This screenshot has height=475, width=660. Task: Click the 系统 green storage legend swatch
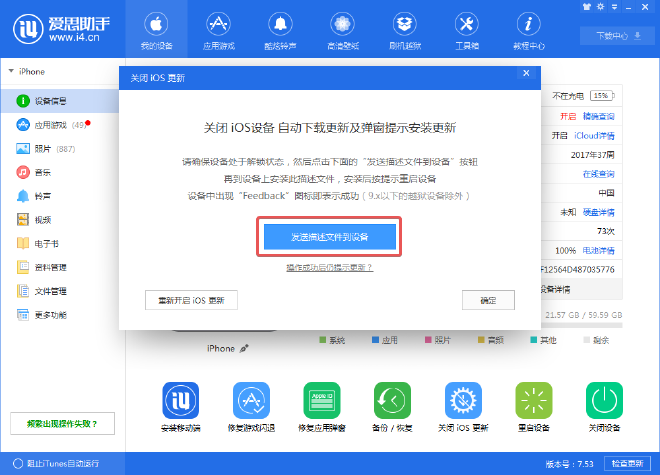323,340
